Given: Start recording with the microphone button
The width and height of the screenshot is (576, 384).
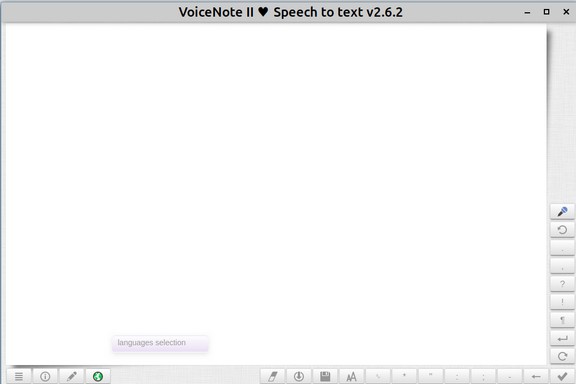Looking at the screenshot, I should 562,212.
